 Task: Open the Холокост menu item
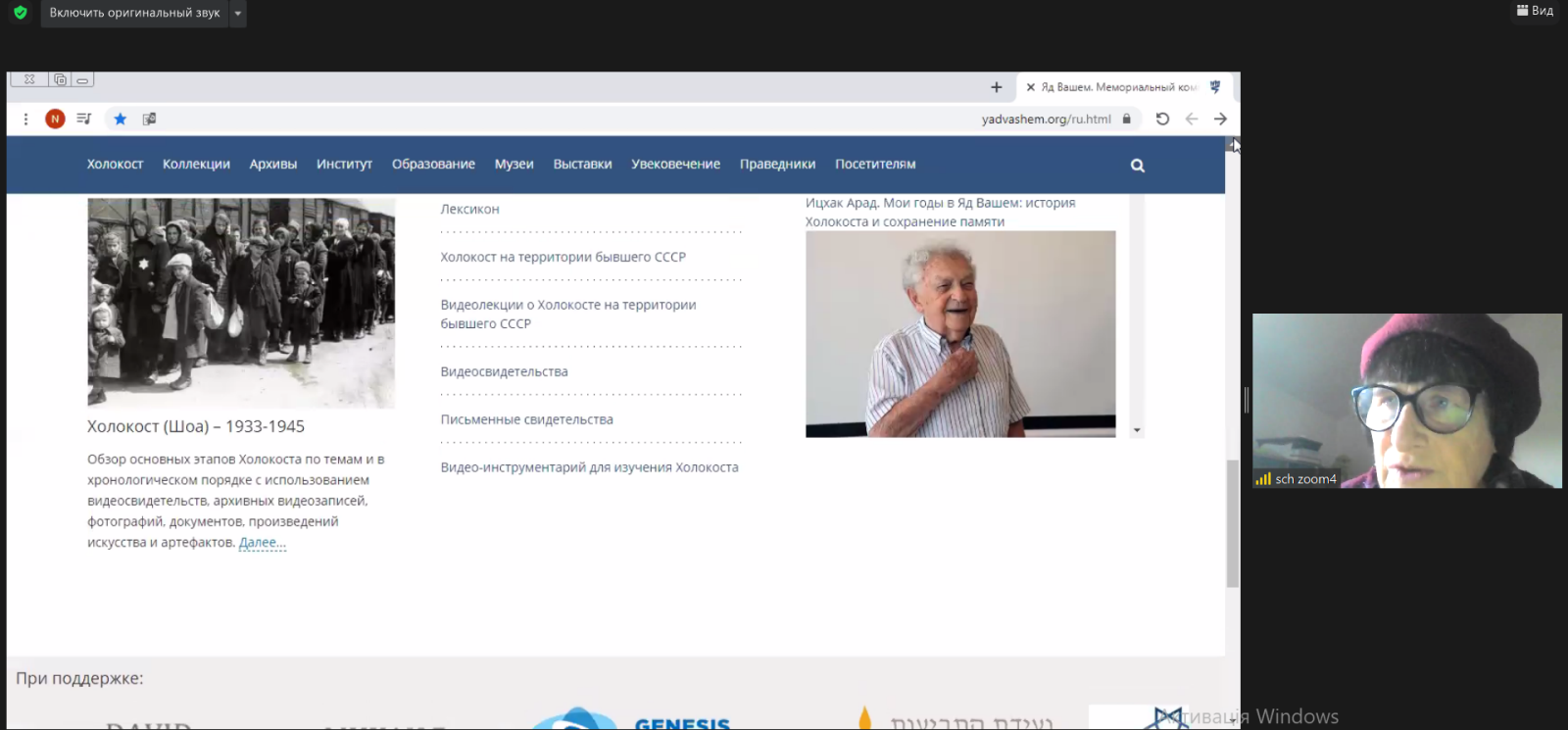115,165
